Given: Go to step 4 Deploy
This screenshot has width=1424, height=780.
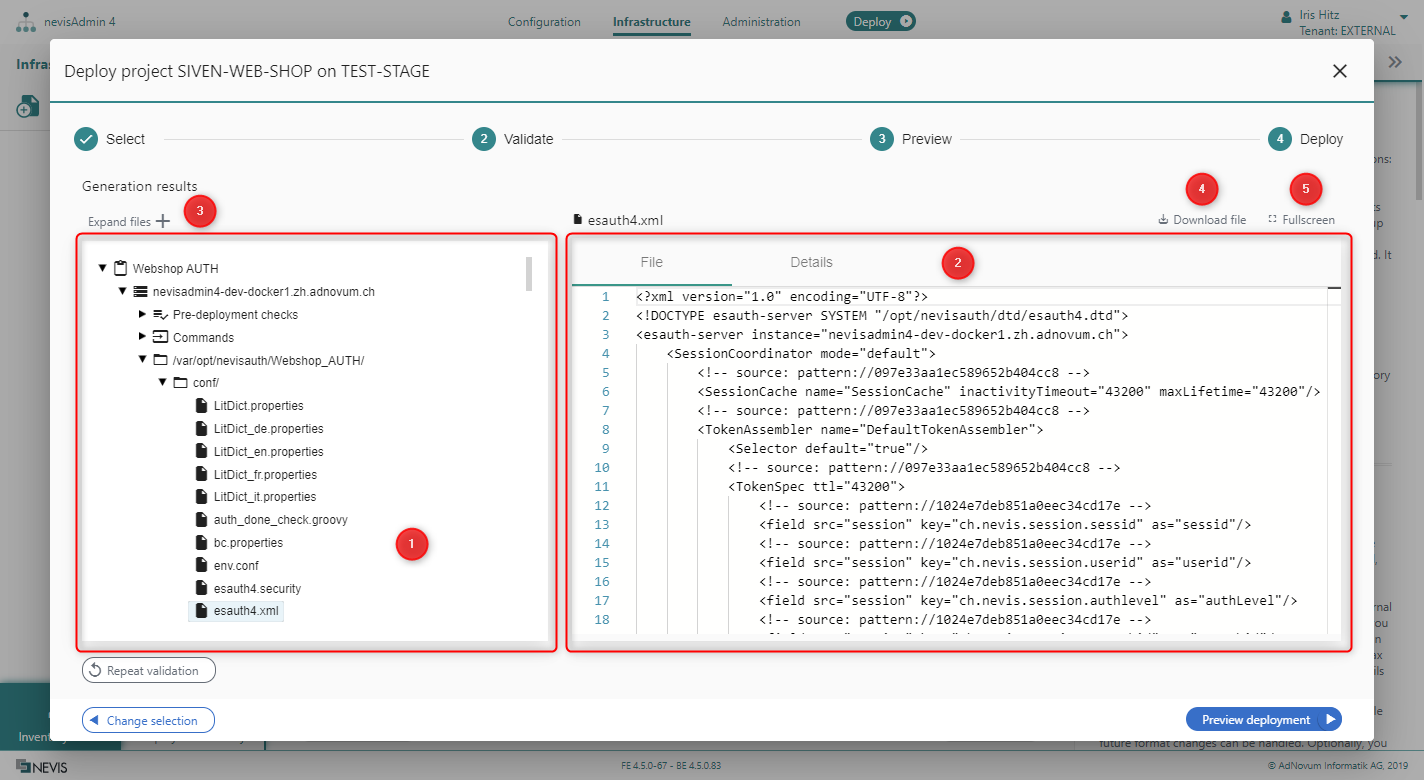Looking at the screenshot, I should (x=1306, y=139).
